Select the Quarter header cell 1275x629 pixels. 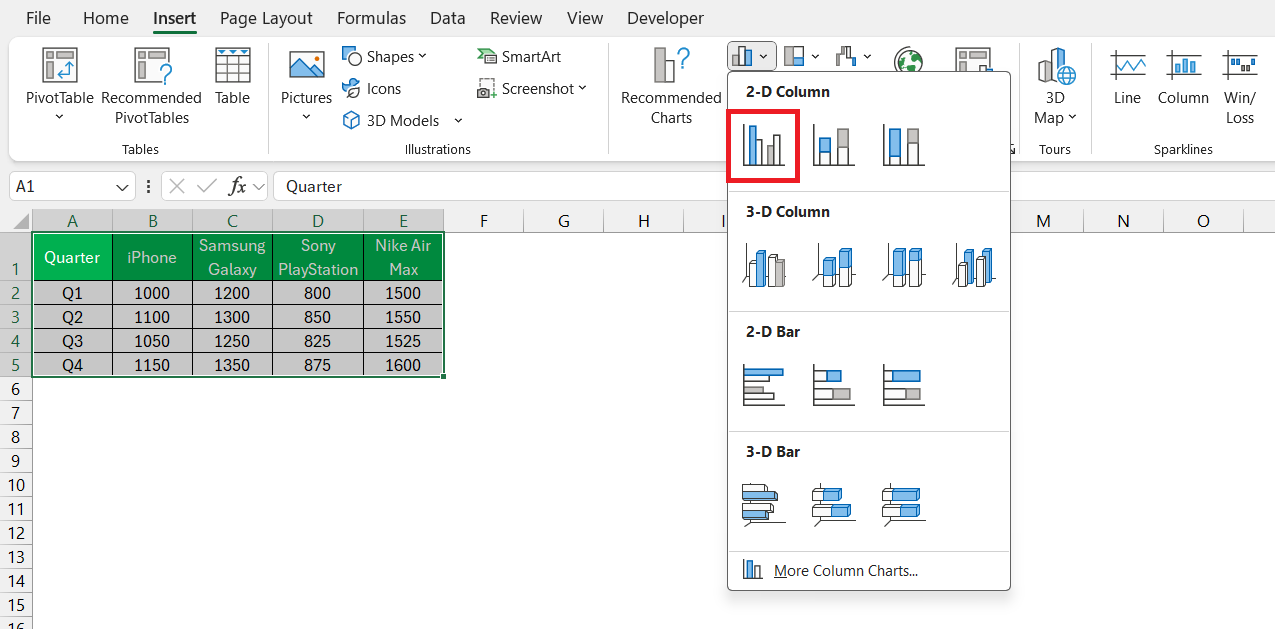point(72,257)
